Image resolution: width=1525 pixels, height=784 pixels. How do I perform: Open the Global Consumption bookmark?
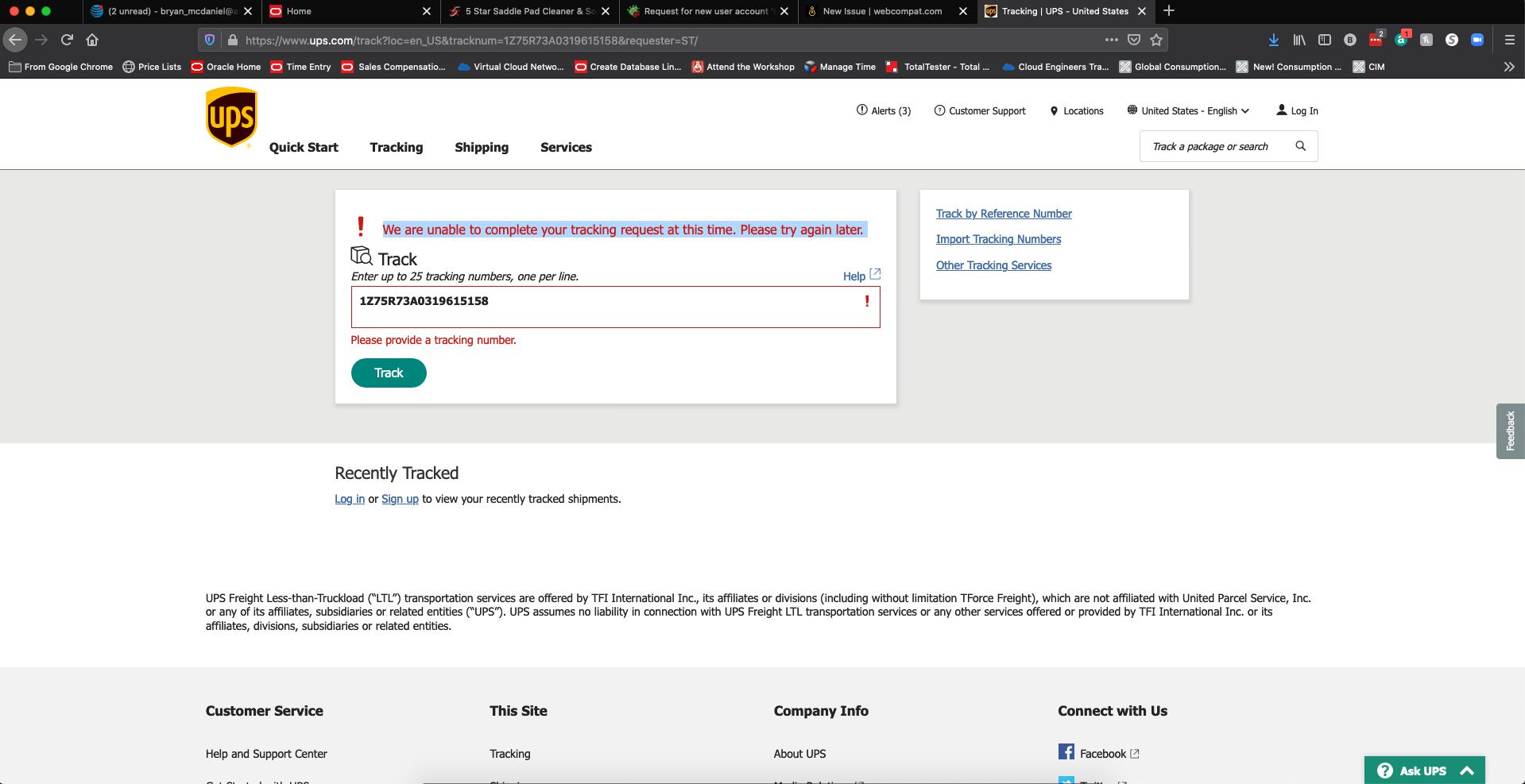(x=1172, y=67)
